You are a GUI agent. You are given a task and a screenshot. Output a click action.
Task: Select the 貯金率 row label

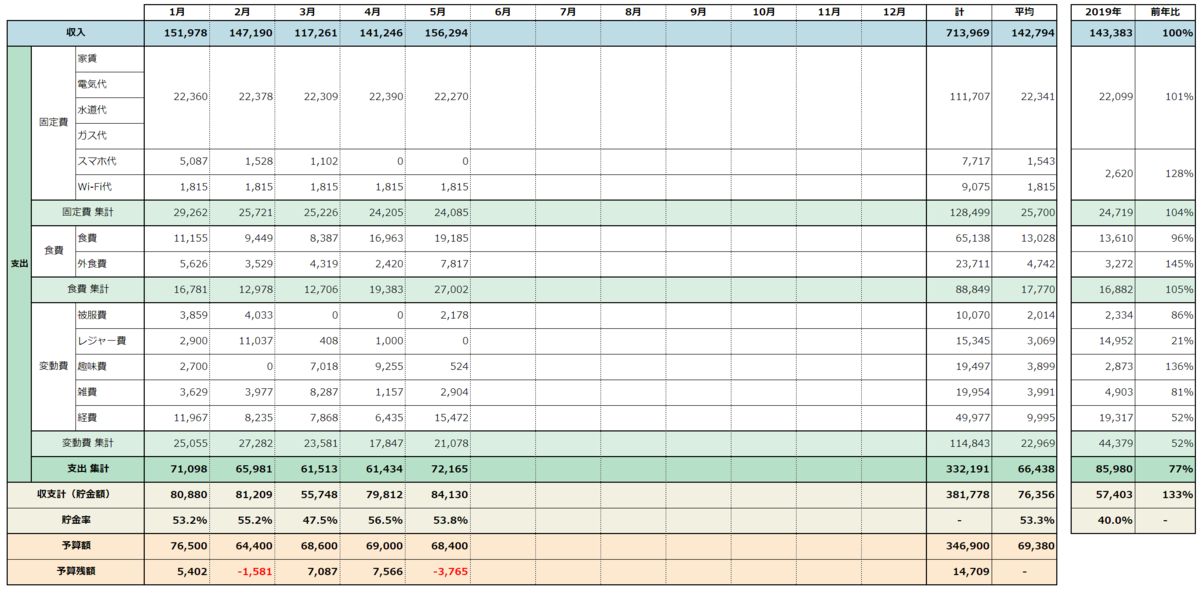coord(75,521)
